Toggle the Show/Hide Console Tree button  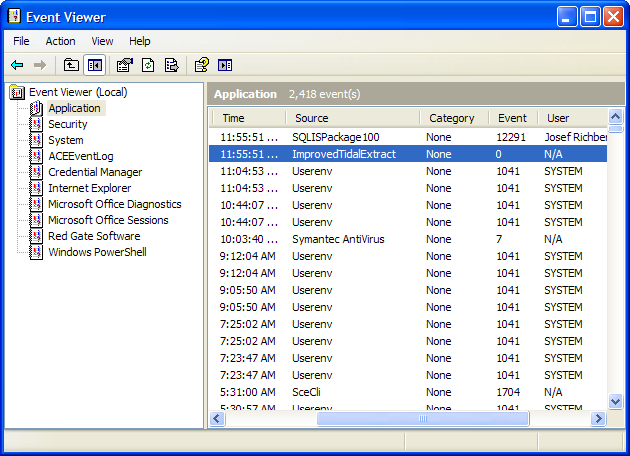point(95,65)
